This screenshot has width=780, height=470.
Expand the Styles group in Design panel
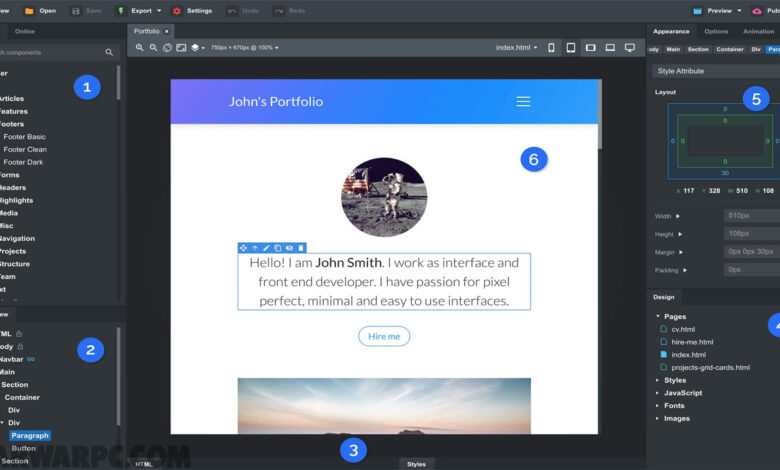pos(658,380)
